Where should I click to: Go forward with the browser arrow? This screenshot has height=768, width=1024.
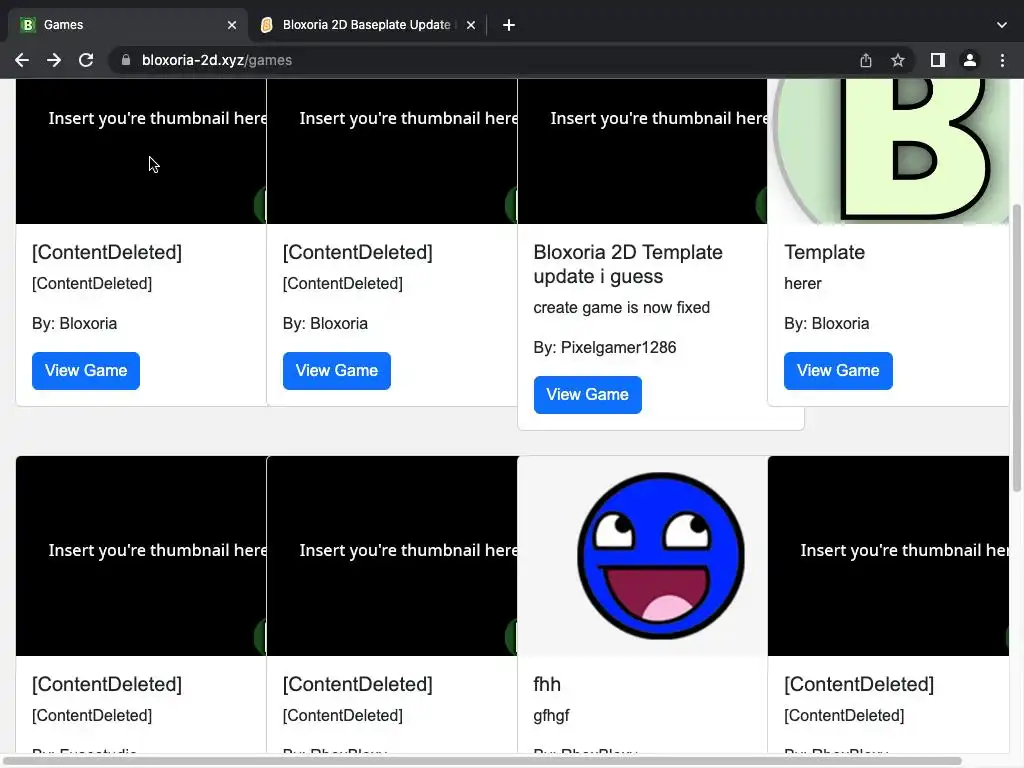coord(54,60)
